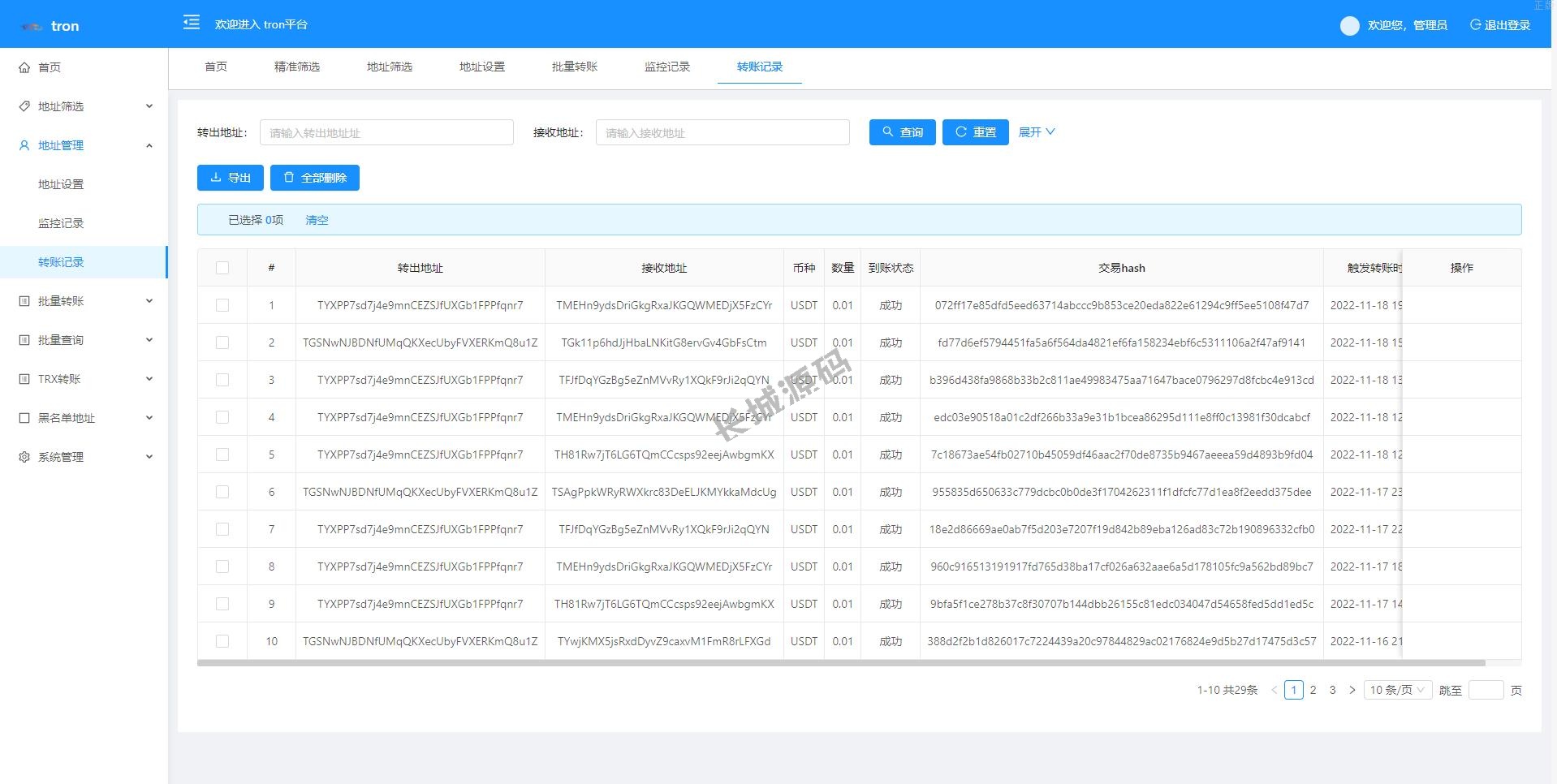Focus the 转出地址 input field

tap(386, 132)
